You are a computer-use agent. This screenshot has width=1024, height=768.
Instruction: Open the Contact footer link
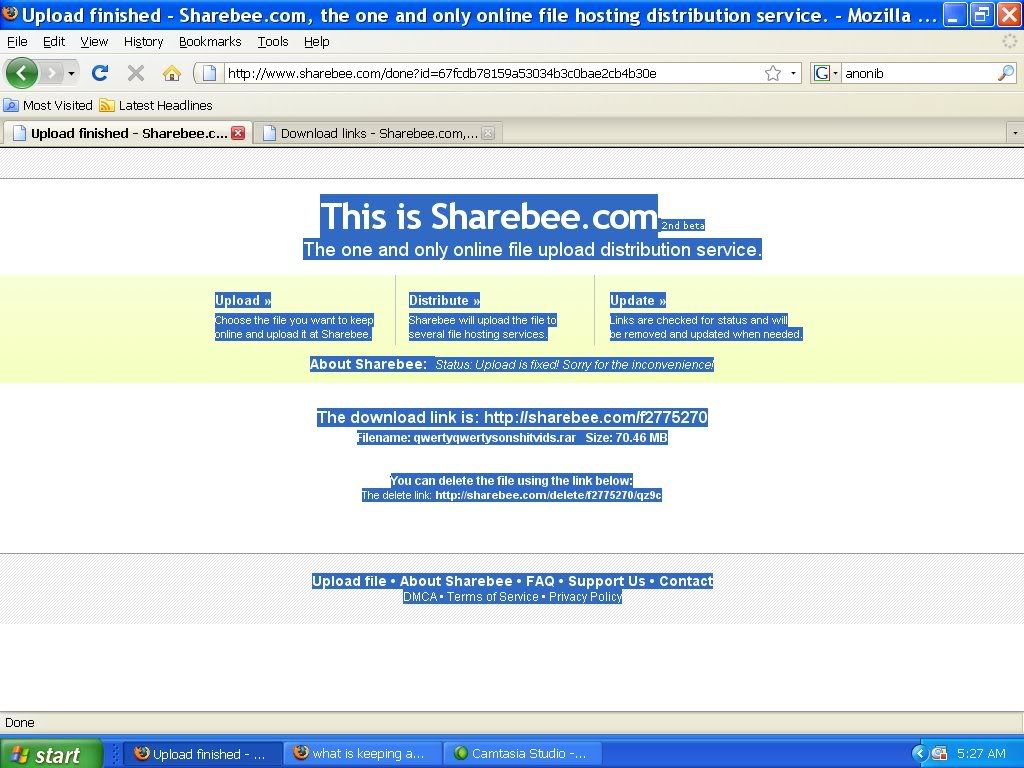pos(686,581)
